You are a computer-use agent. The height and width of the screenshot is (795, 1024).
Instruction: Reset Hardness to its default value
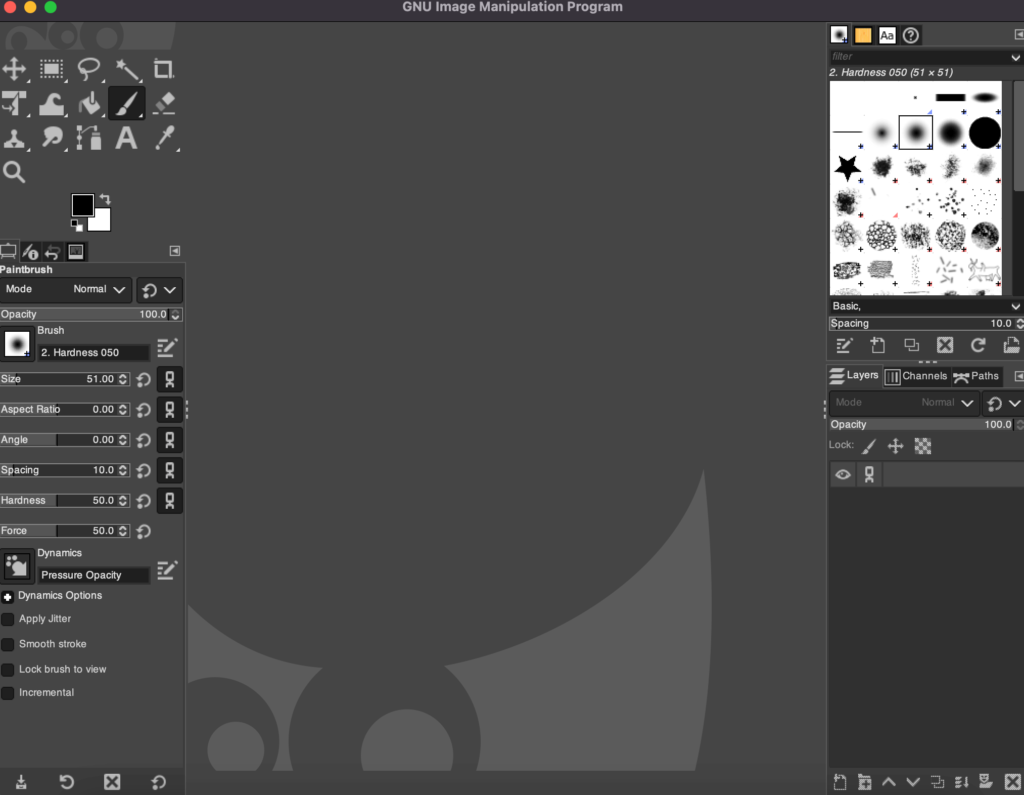point(143,500)
